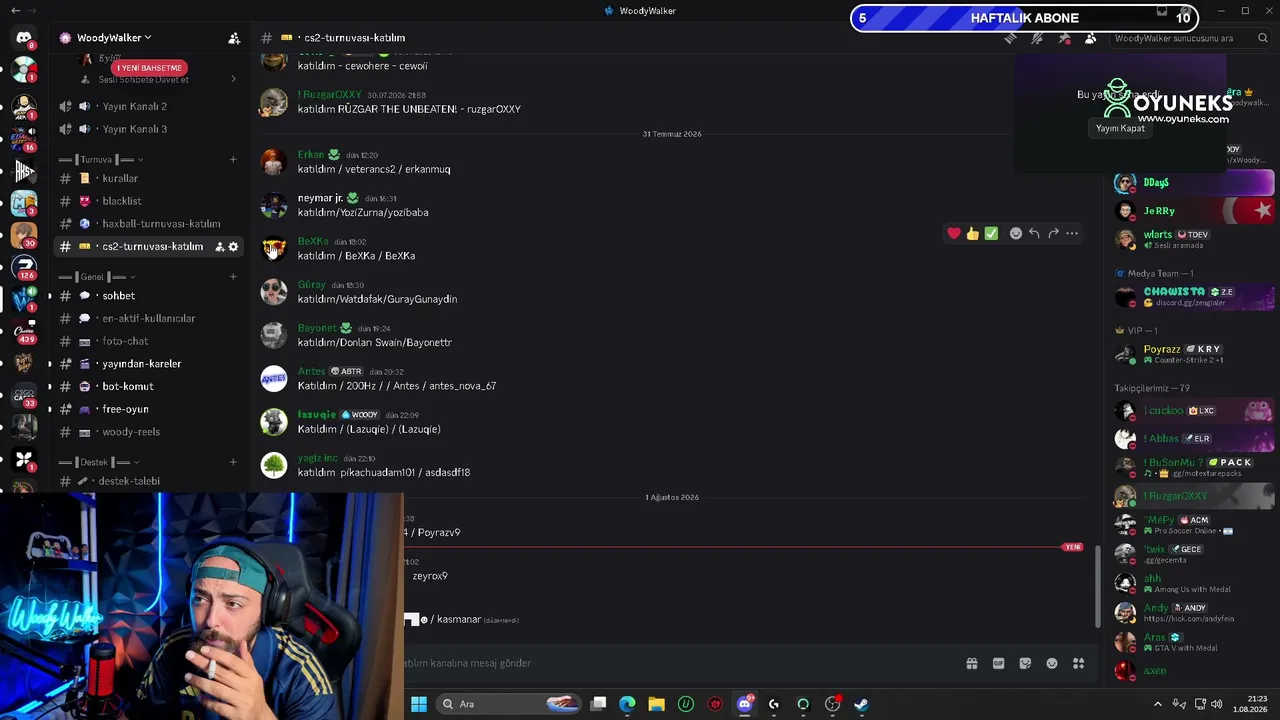Image resolution: width=1280 pixels, height=720 pixels.
Task: Open the bot-komut channel
Action: click(150, 387)
